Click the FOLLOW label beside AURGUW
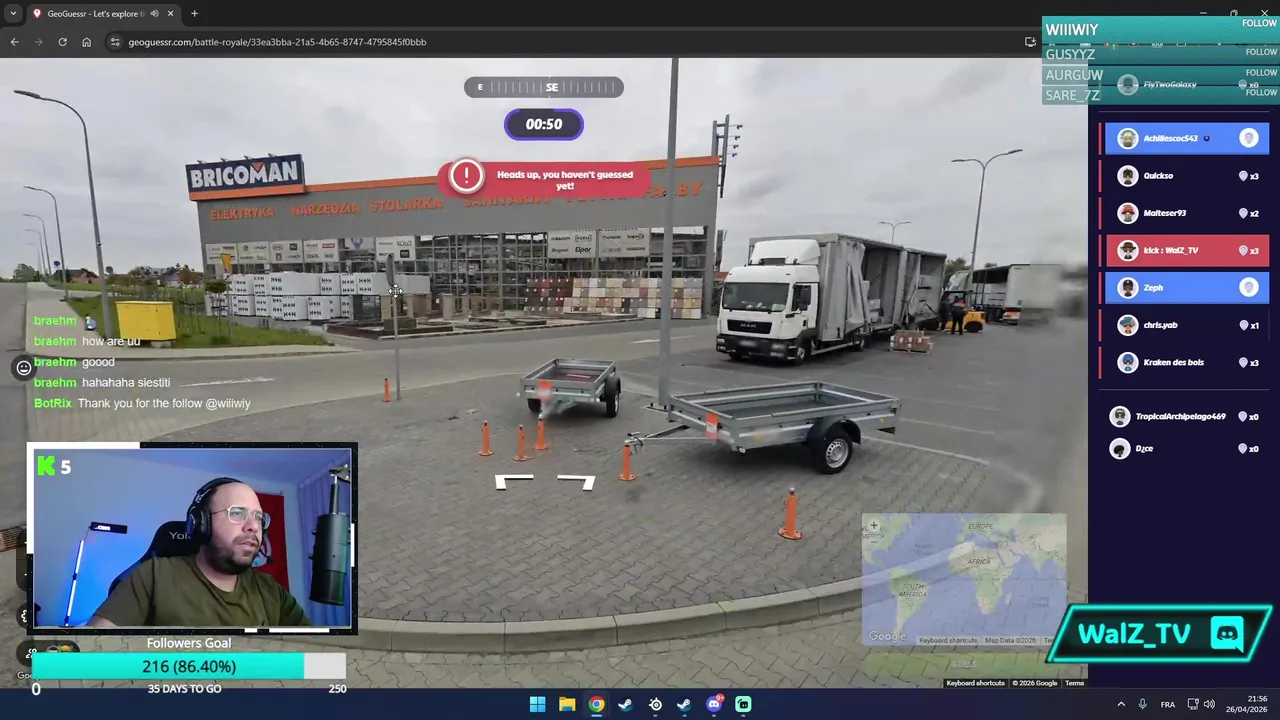 pos(1261,72)
